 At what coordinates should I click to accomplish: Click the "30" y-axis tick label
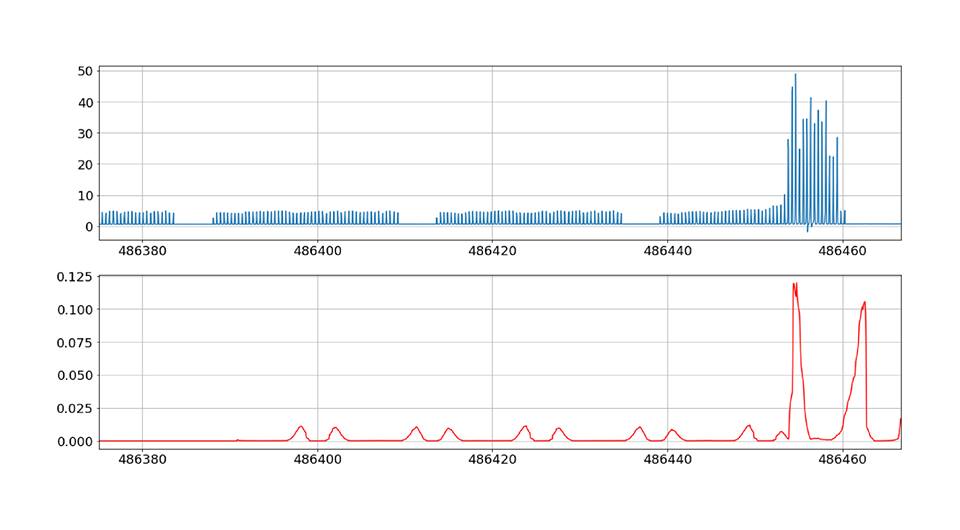pos(85,133)
